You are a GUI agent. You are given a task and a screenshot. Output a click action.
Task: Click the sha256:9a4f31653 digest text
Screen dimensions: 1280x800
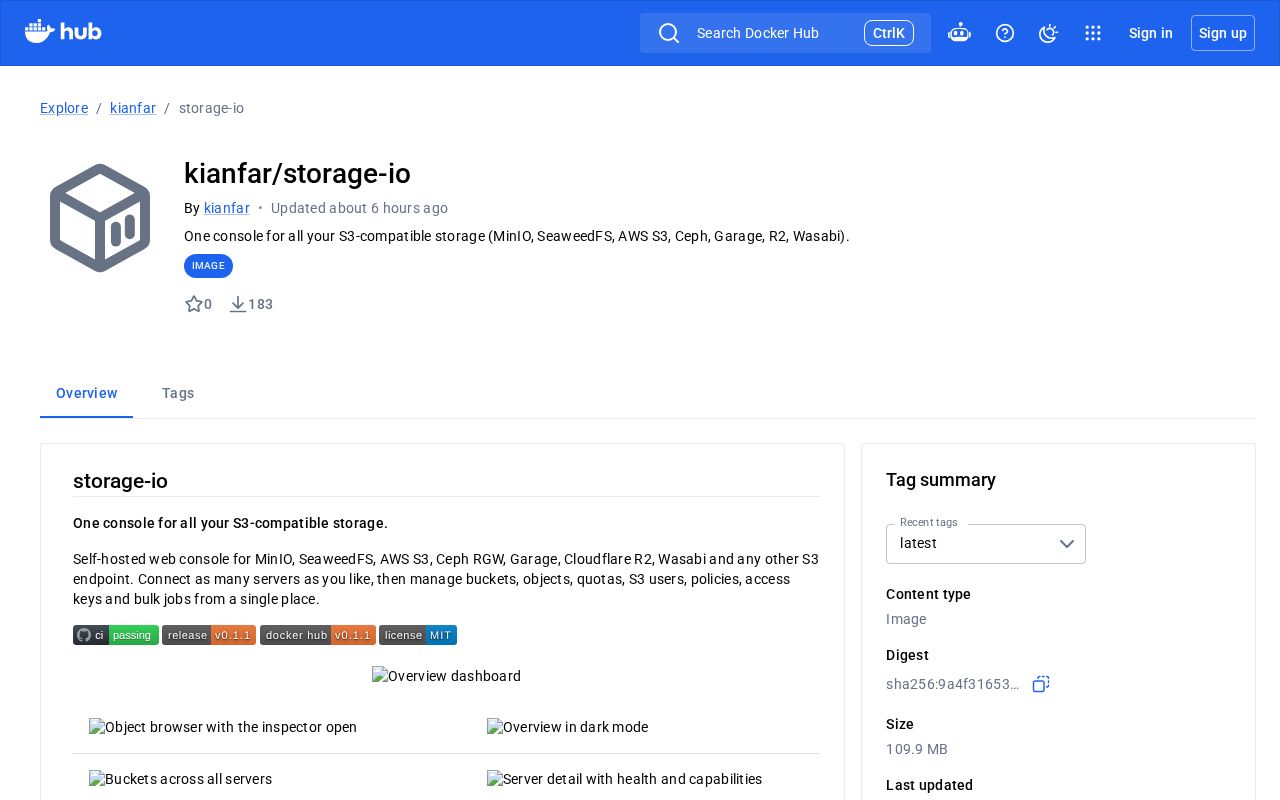[x=953, y=684]
